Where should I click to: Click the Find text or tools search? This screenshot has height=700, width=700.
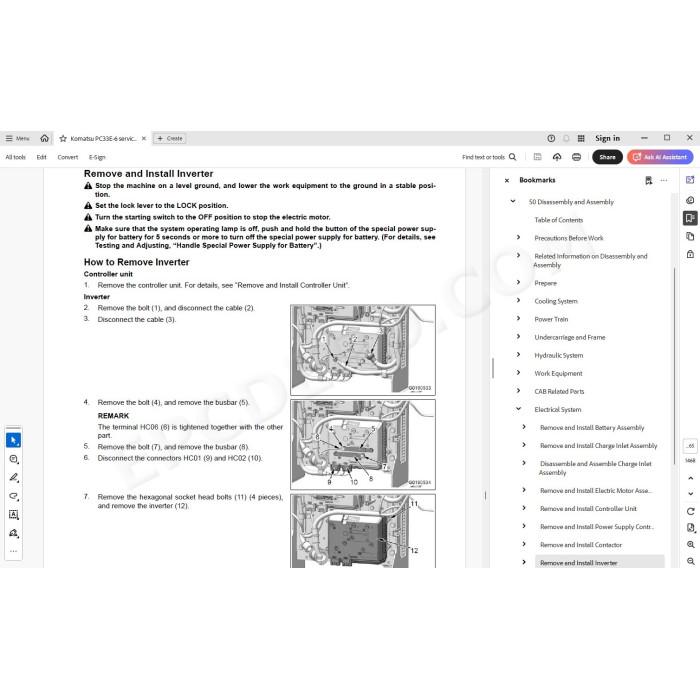[x=489, y=157]
